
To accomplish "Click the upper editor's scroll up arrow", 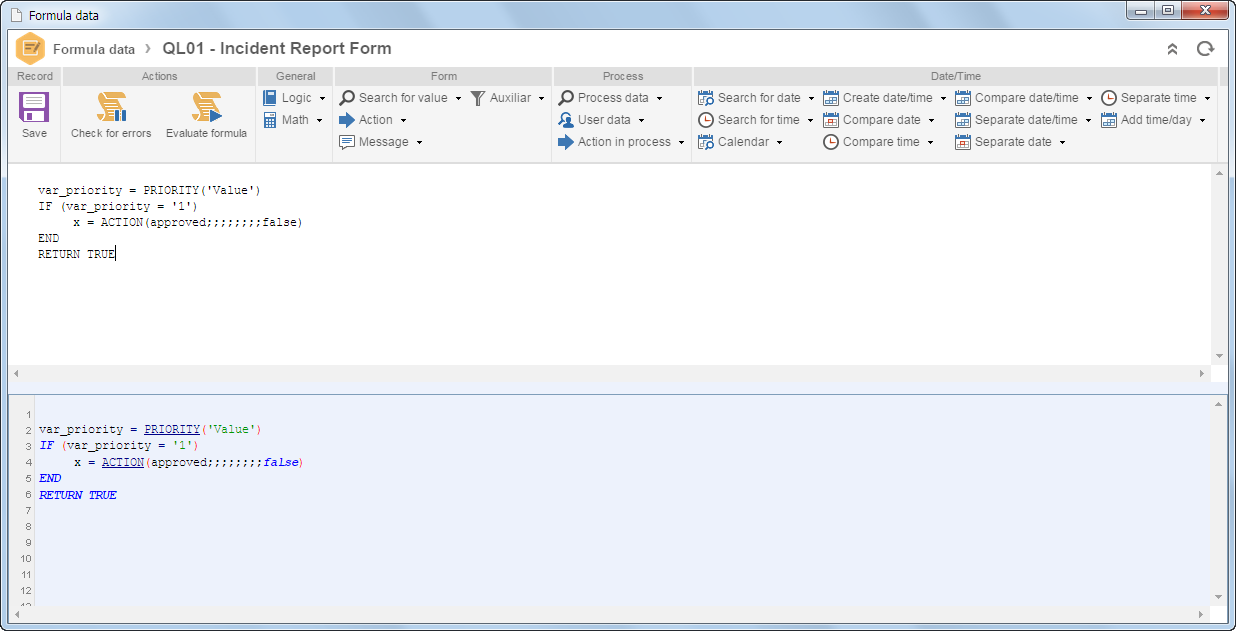I will pos(1219,174).
